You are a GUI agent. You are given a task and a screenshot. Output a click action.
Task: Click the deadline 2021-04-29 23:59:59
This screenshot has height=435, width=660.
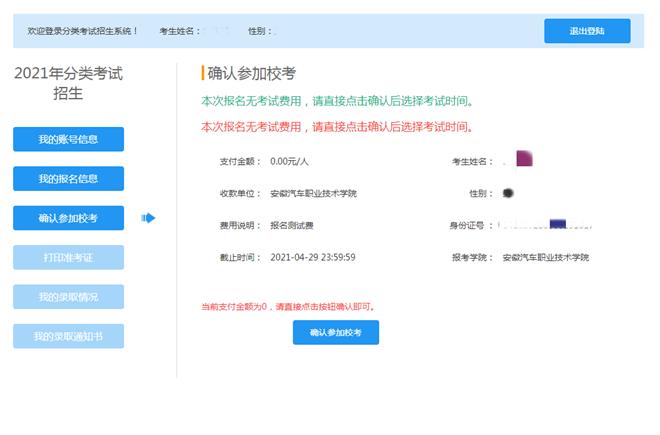pyautogui.click(x=313, y=257)
